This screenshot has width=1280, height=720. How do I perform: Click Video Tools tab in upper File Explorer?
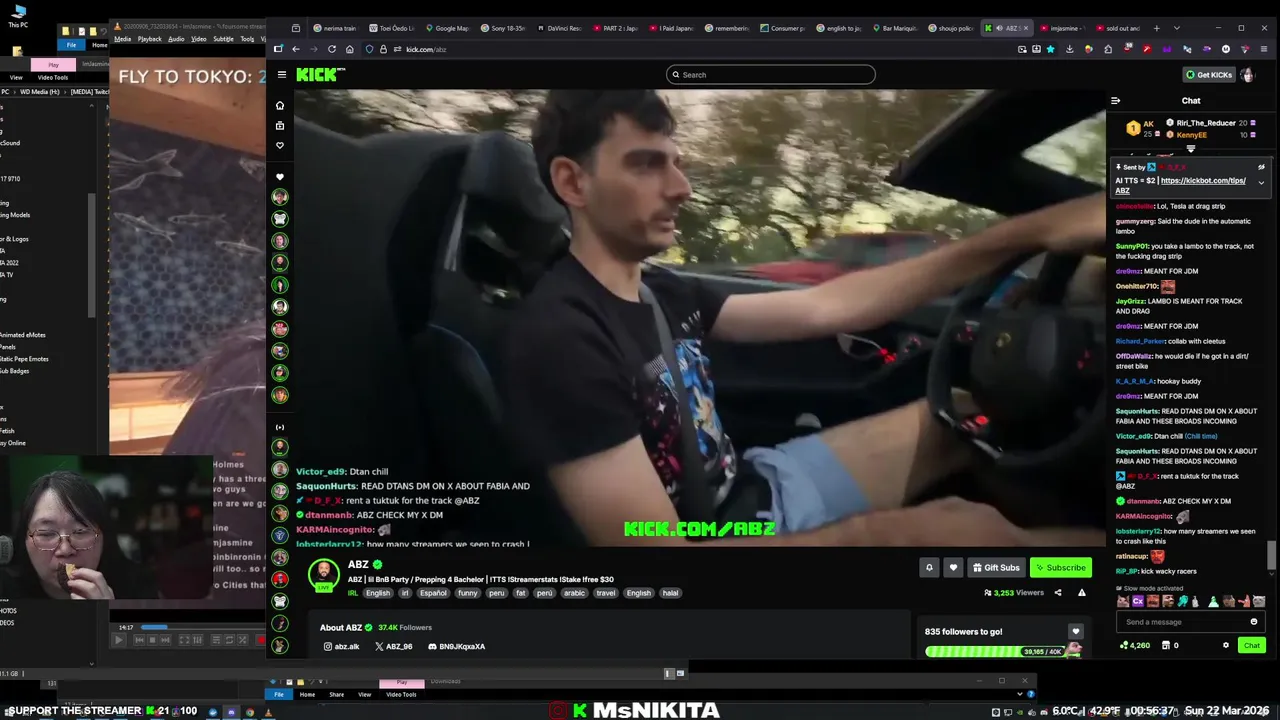pyautogui.click(x=52, y=77)
